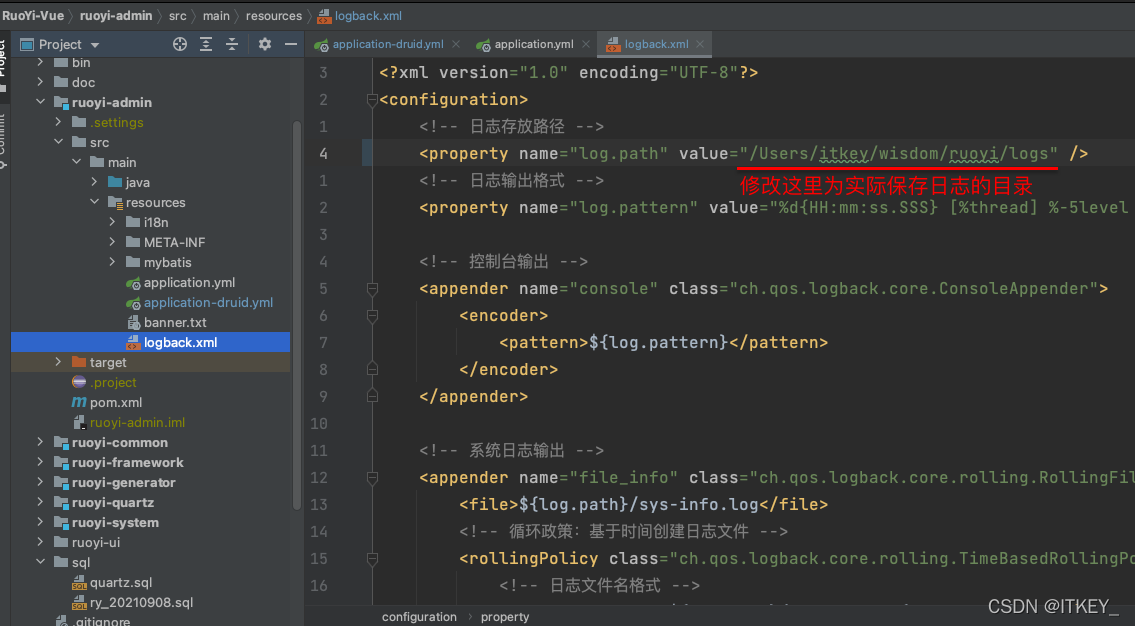Collapse the sql folder
This screenshot has height=626, width=1135.
[41, 562]
